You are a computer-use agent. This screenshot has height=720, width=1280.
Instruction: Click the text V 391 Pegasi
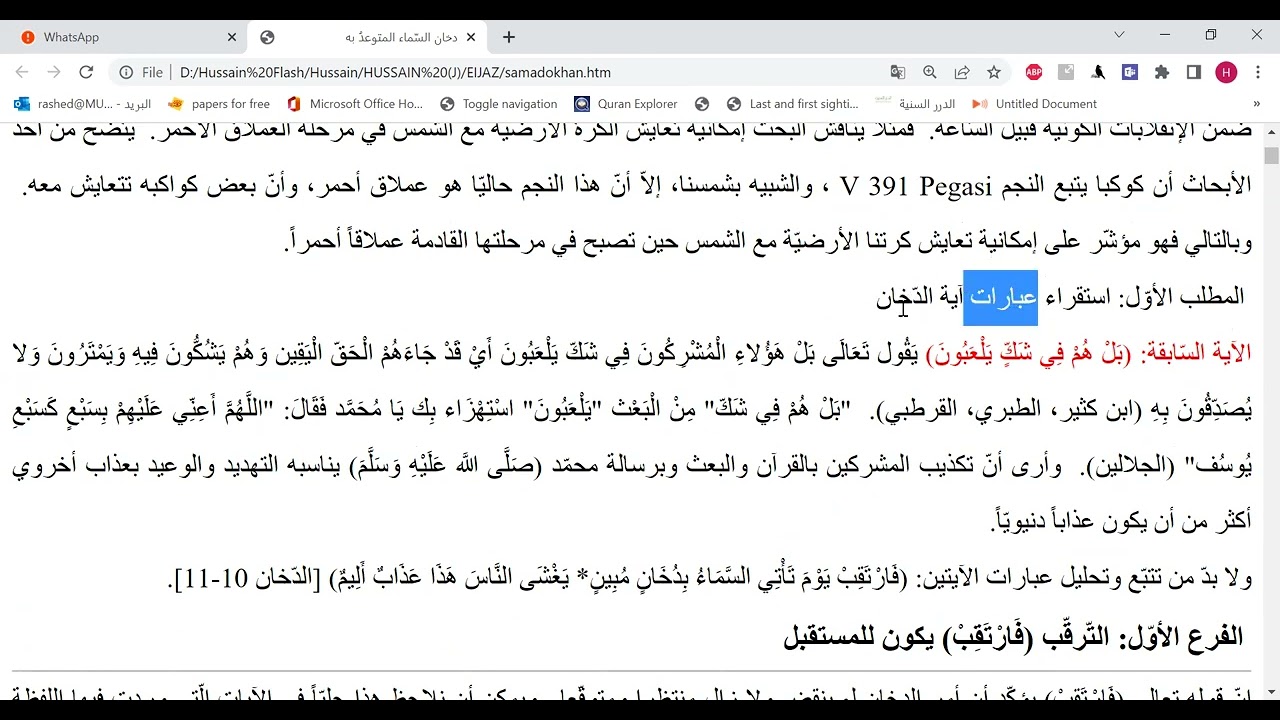point(917,187)
